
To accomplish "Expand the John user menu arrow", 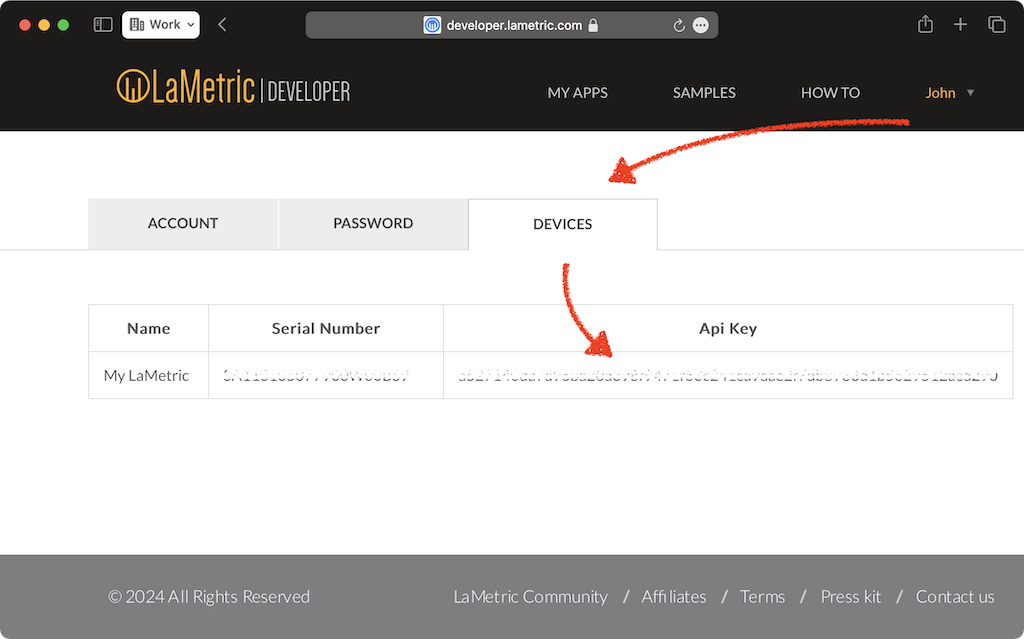I will (970, 93).
